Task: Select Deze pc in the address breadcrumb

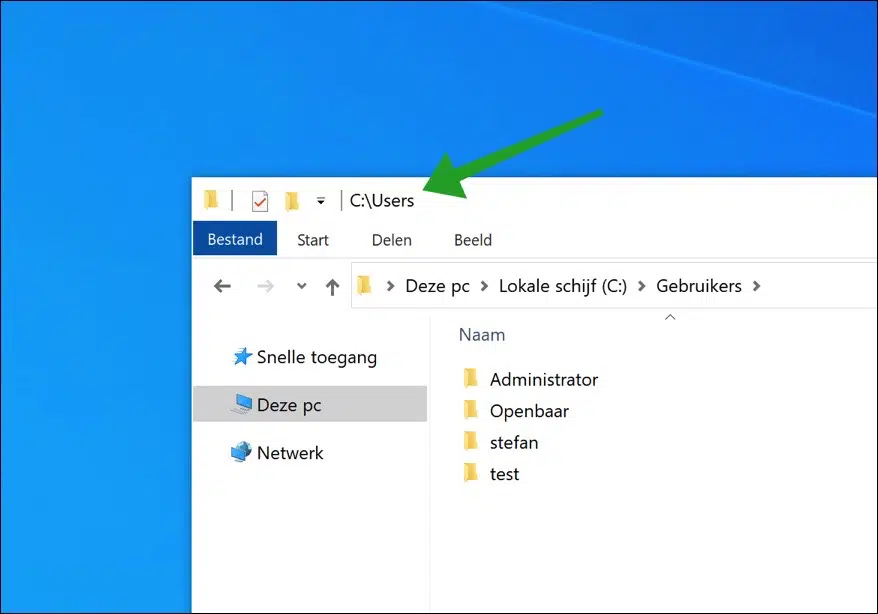Action: (437, 286)
